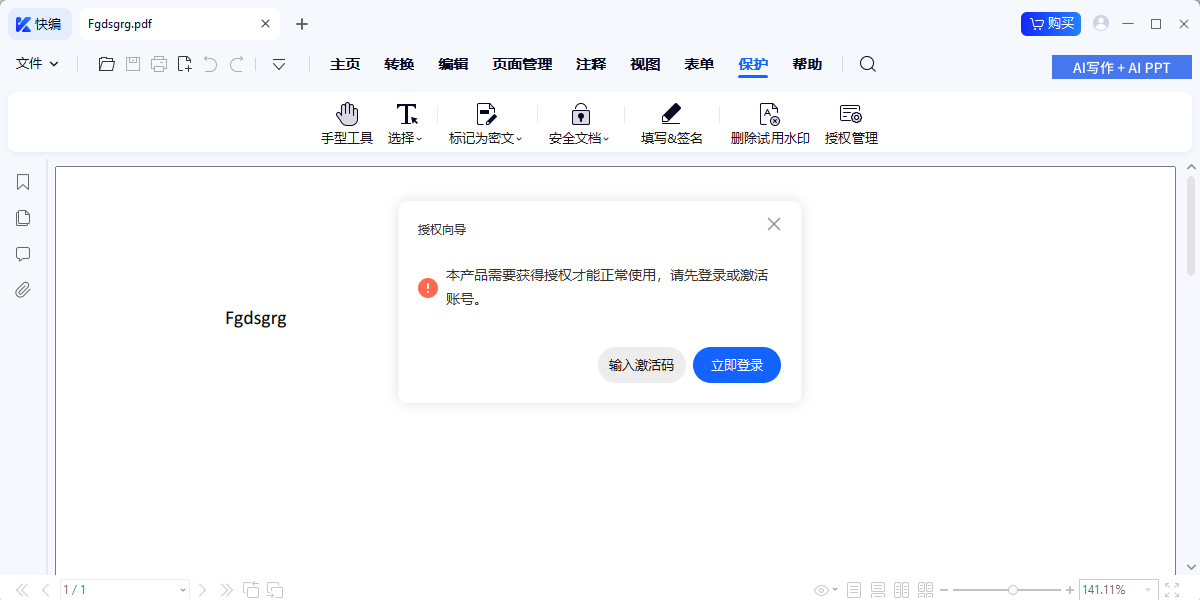The height and width of the screenshot is (600, 1200).
Task: Toggle single page view mode
Action: click(853, 589)
